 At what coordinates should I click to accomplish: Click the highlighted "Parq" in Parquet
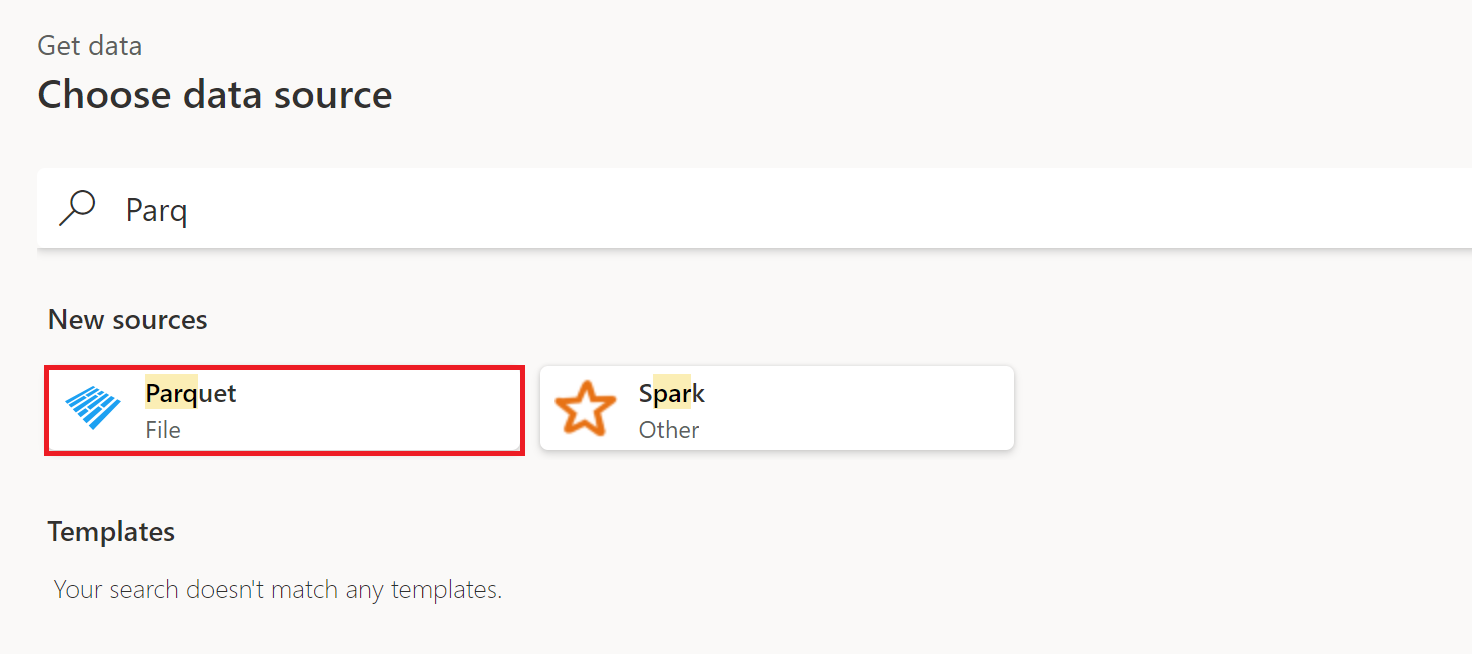[171, 393]
